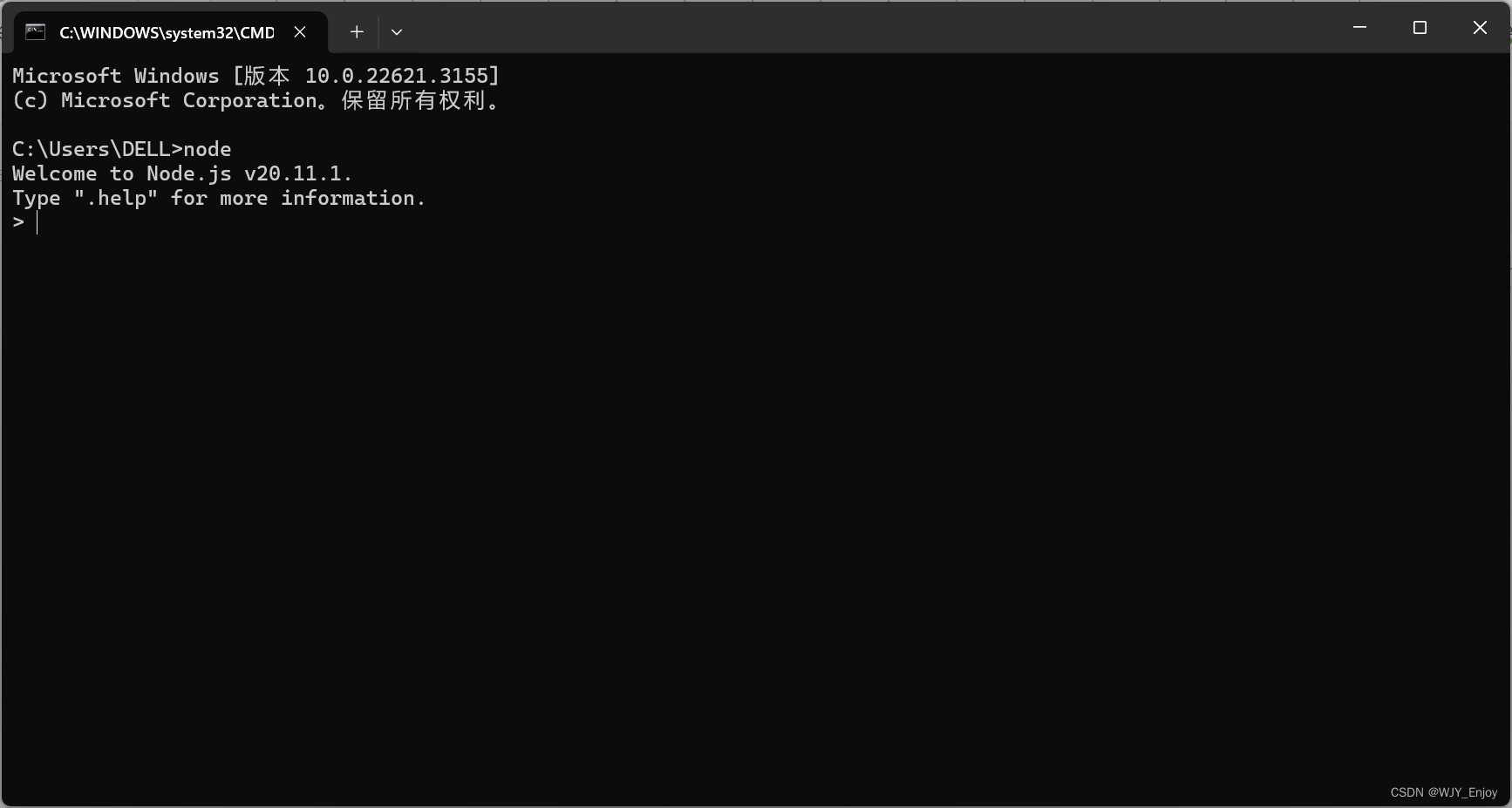The height and width of the screenshot is (808, 1512).
Task: Select the C:\WINDOWS\system32\CMD tab title
Action: pyautogui.click(x=167, y=33)
